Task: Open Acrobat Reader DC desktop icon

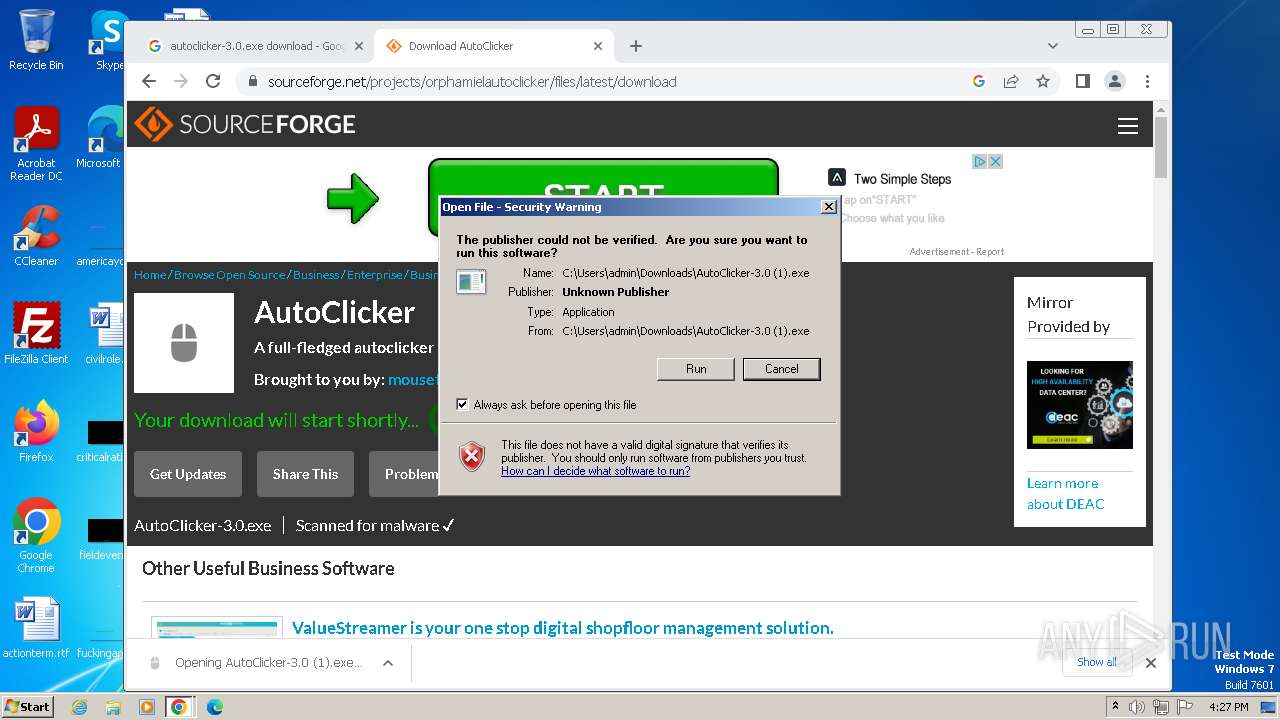Action: (x=36, y=145)
